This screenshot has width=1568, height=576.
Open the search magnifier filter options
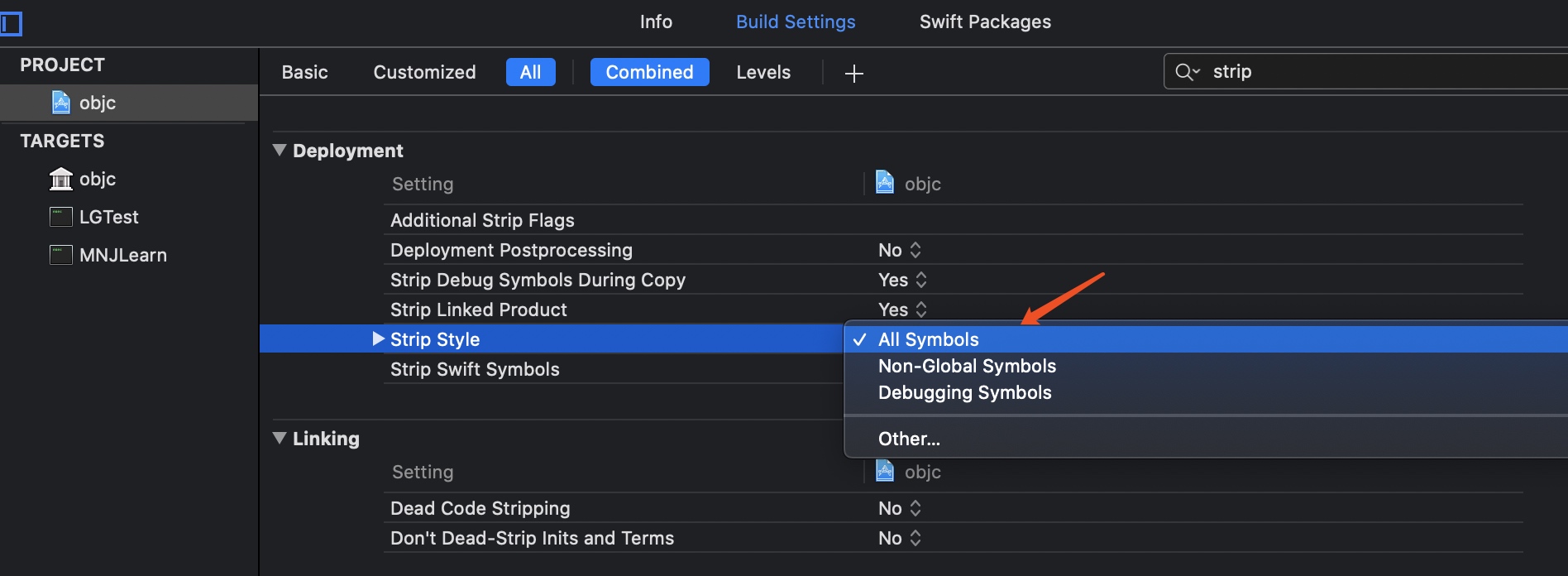[x=1187, y=72]
